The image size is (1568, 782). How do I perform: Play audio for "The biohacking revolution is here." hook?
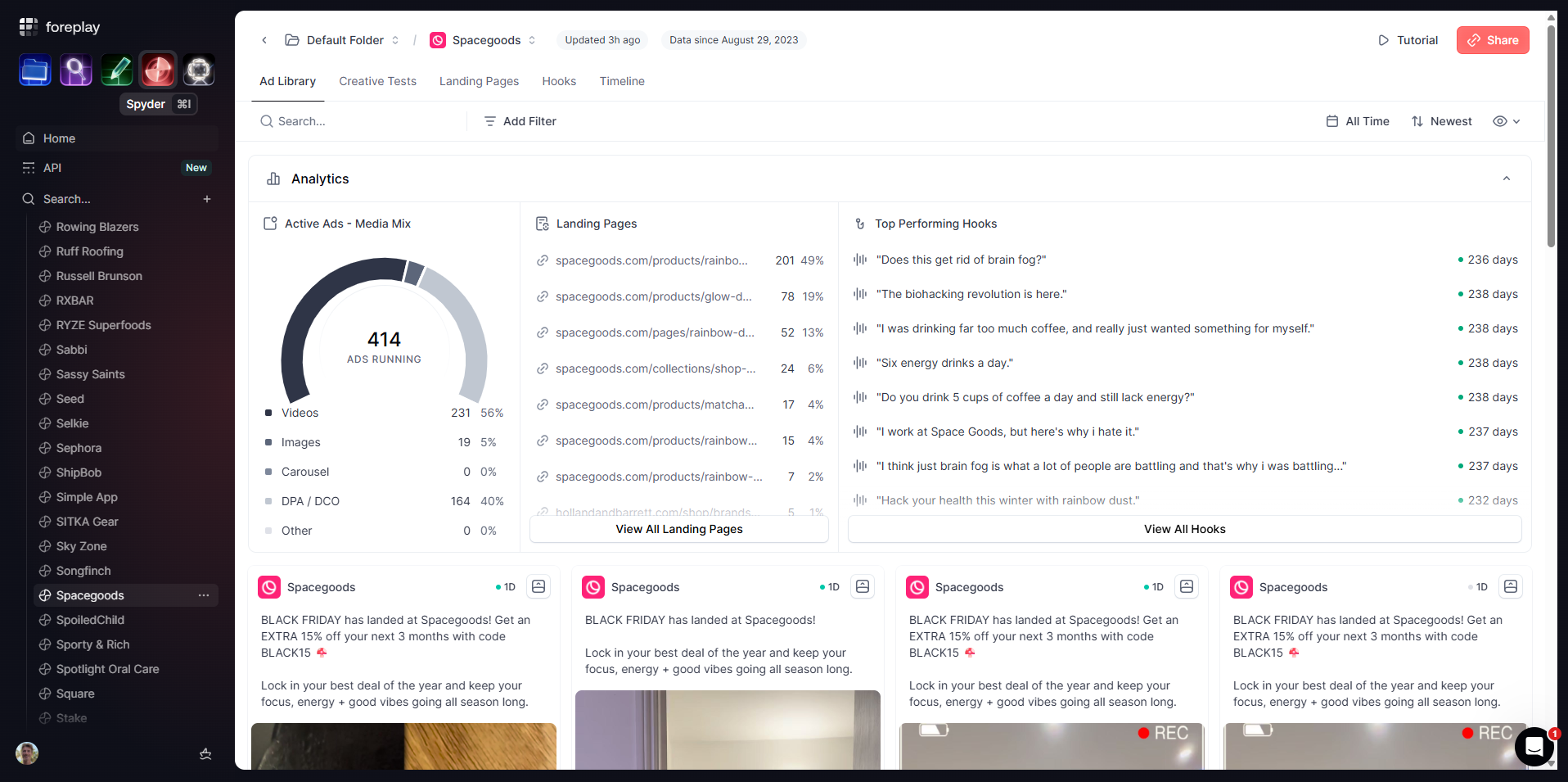tap(860, 294)
